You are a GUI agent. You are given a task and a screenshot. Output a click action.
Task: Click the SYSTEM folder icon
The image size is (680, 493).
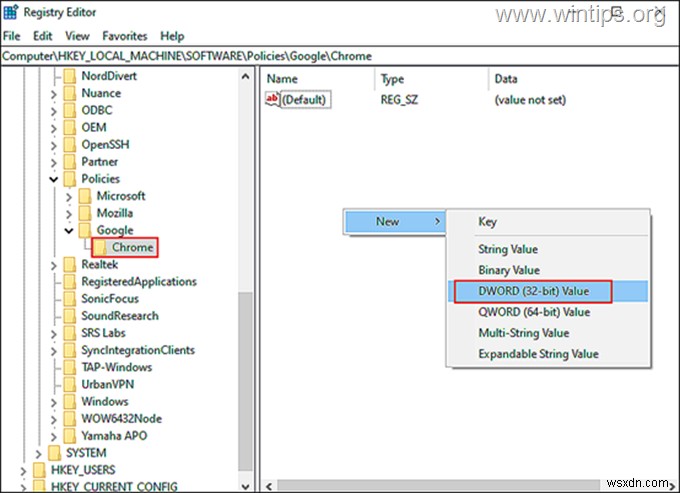(x=55, y=453)
